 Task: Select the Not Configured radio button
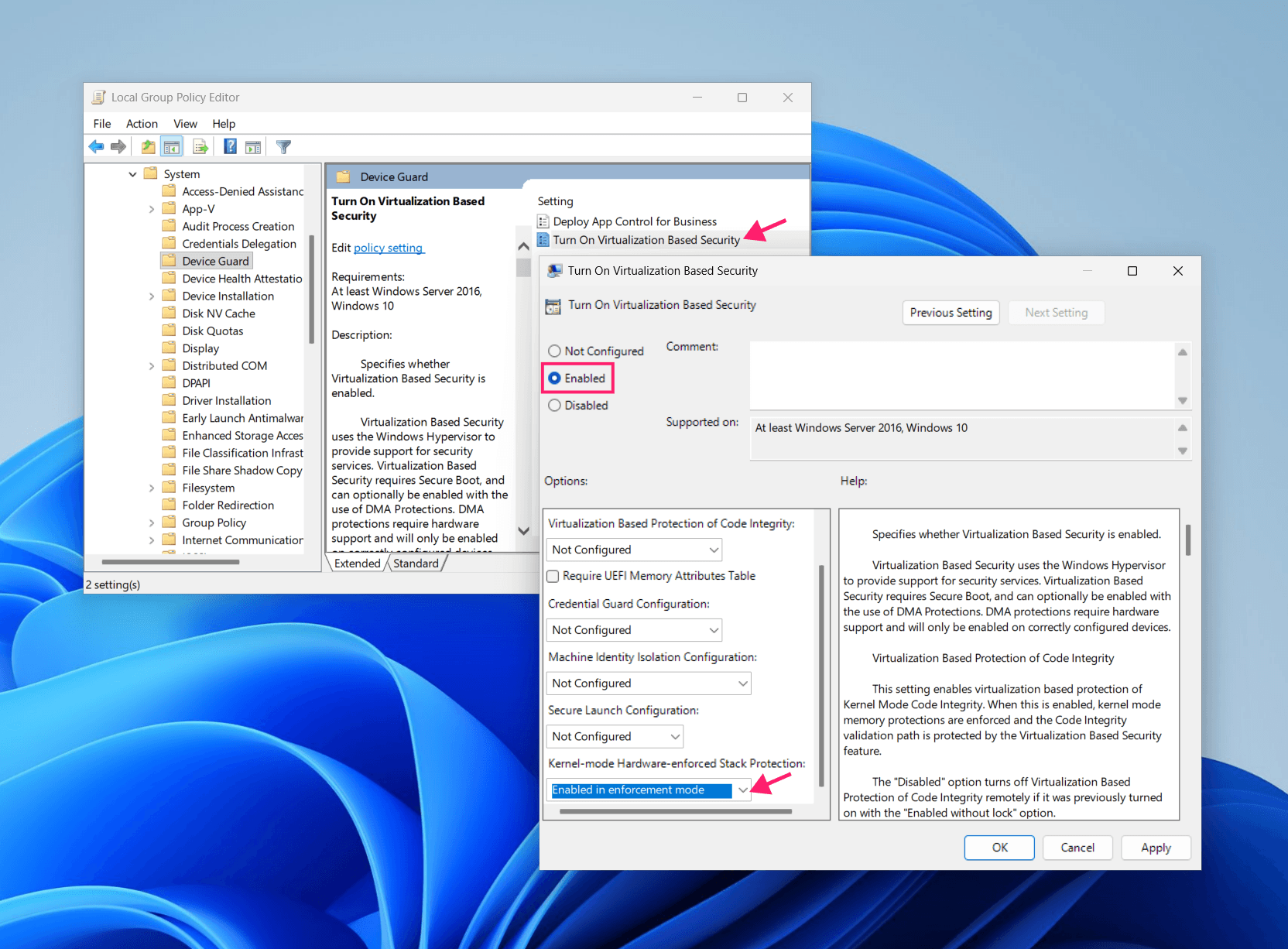click(554, 351)
